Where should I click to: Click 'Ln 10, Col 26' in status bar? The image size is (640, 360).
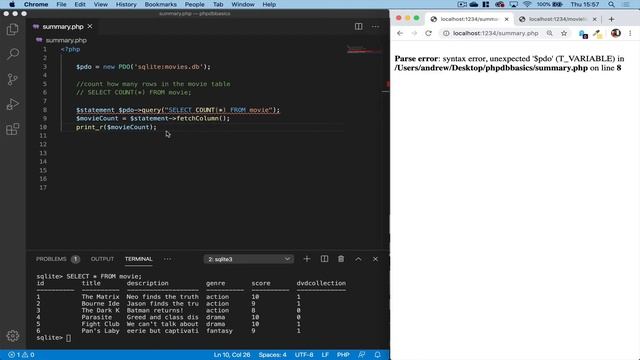point(232,355)
